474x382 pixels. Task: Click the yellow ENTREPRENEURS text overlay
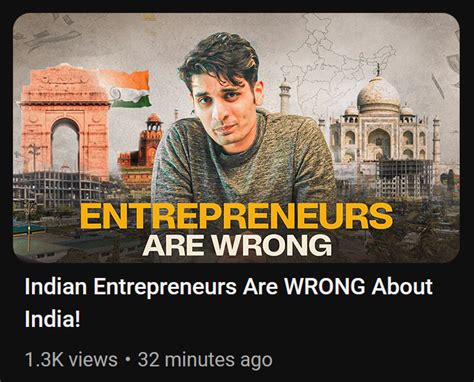[236, 216]
